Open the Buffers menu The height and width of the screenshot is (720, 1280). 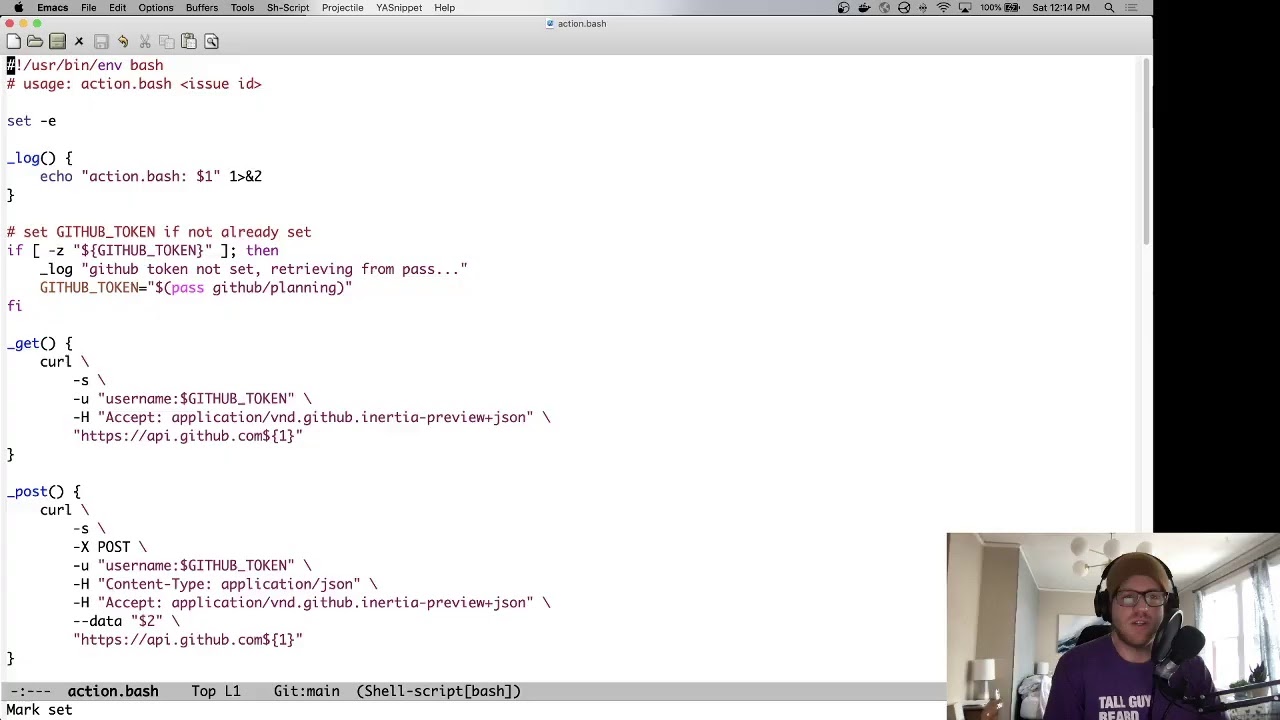[202, 8]
